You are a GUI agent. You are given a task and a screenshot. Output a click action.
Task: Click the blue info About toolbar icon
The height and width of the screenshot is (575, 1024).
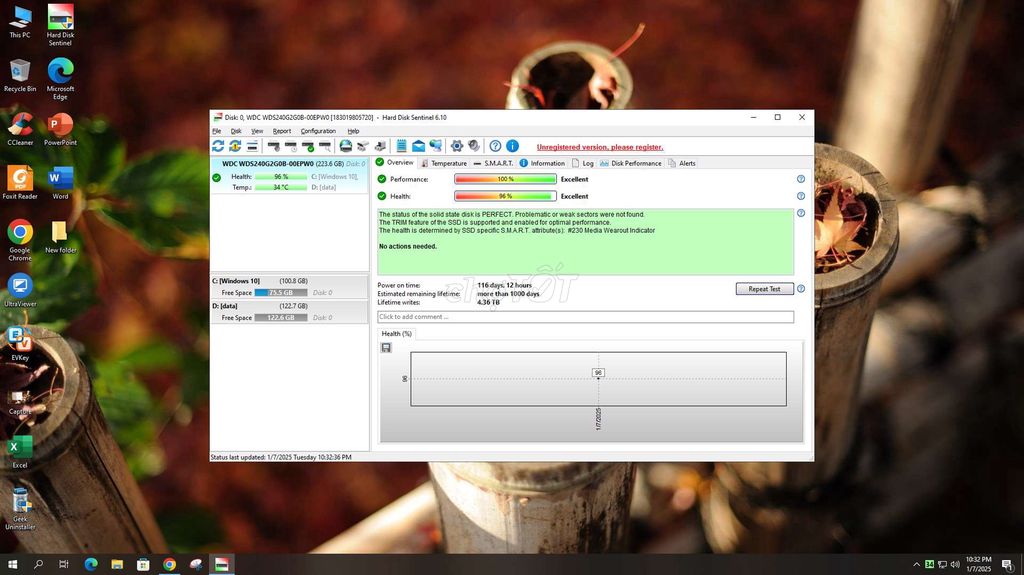tap(513, 146)
